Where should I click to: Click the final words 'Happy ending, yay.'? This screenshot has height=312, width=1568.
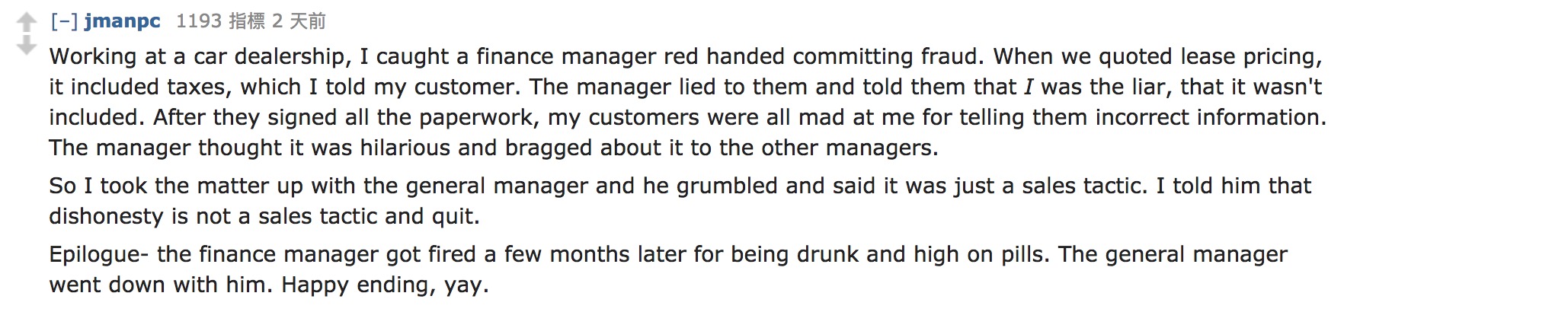pyautogui.click(x=385, y=285)
